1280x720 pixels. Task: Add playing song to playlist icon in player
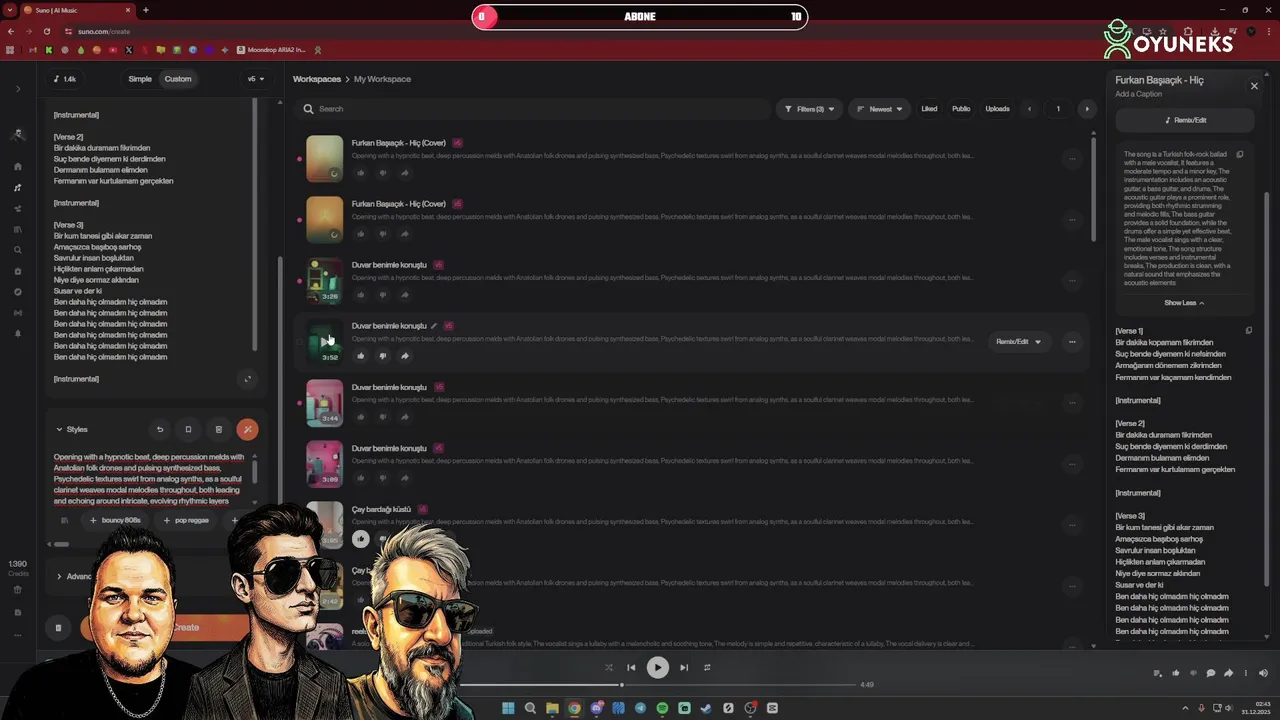1158,673
